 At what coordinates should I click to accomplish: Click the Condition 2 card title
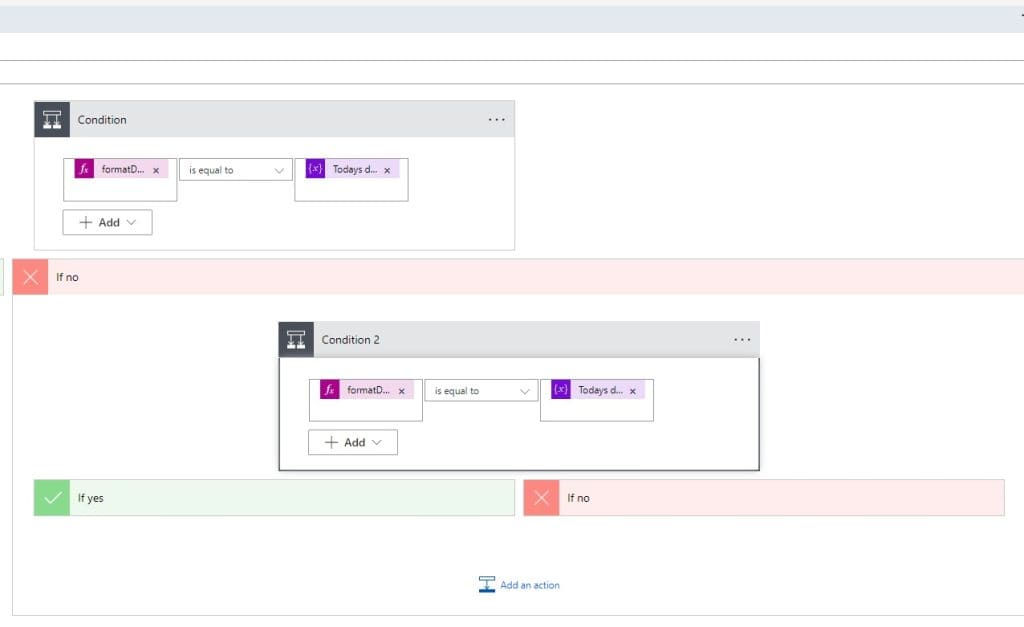351,340
